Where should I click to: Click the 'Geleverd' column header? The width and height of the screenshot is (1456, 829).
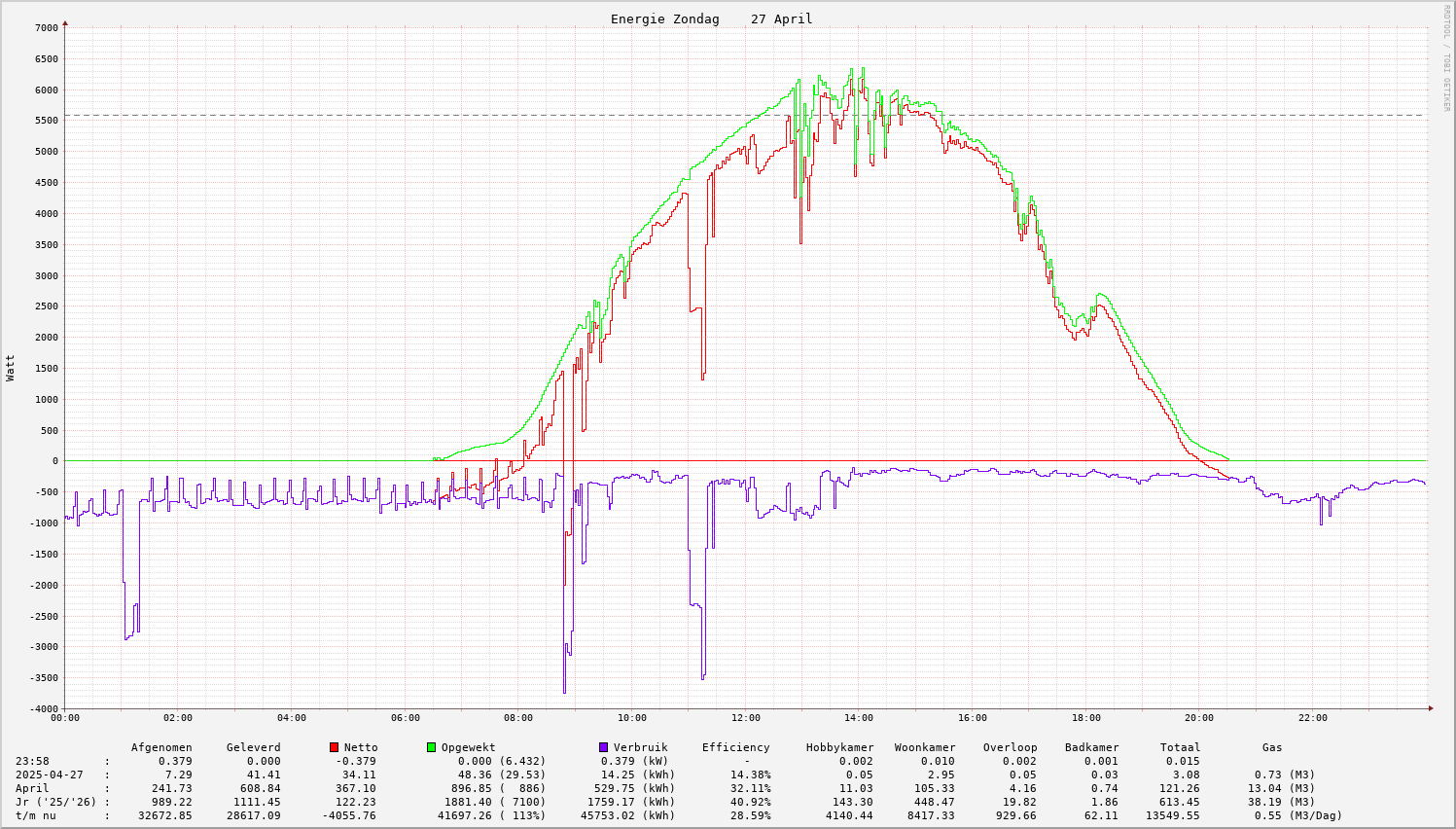[x=253, y=747]
